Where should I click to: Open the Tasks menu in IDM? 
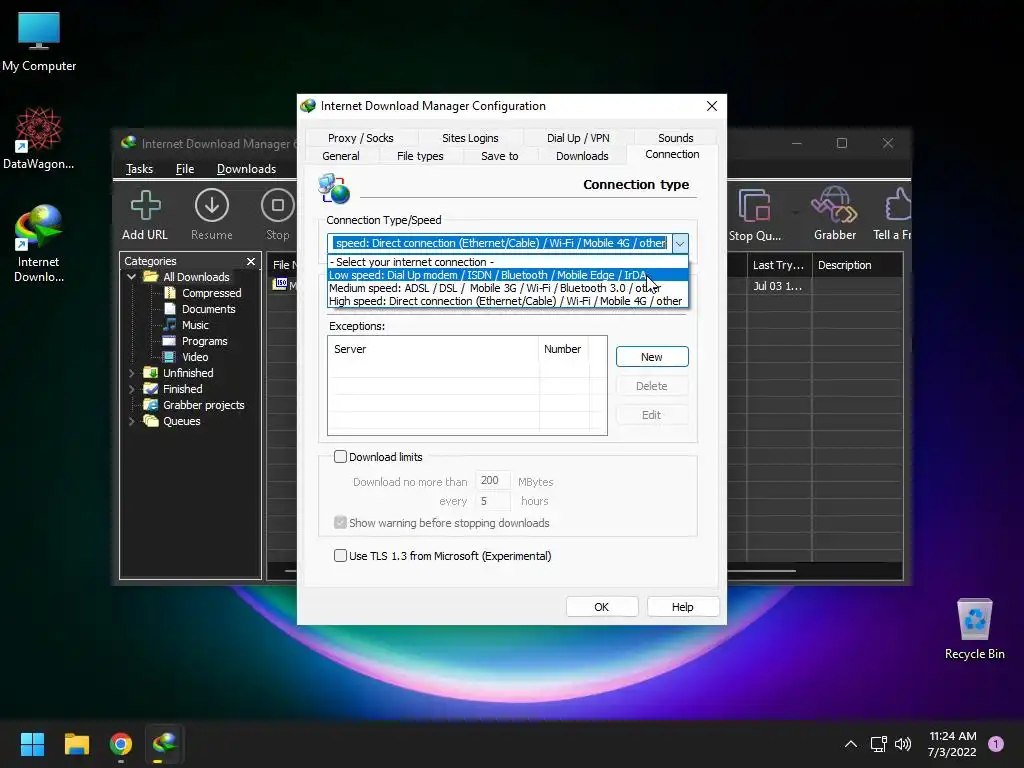coord(139,169)
